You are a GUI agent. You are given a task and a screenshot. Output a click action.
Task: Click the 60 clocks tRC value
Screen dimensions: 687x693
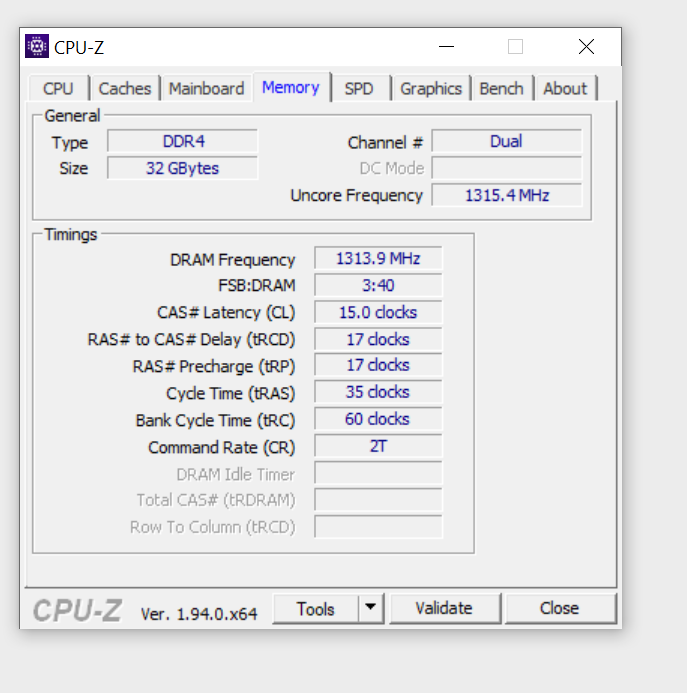(x=378, y=419)
